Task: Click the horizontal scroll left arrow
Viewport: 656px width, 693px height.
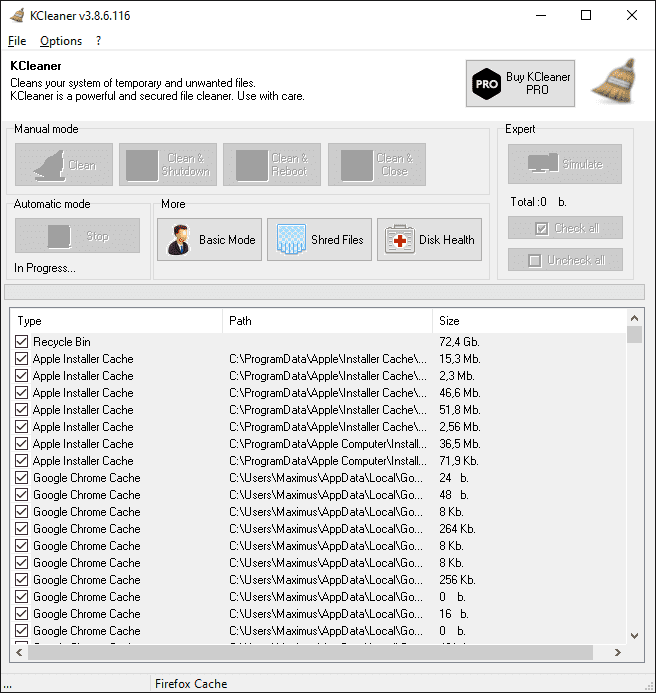Action: click(19, 652)
